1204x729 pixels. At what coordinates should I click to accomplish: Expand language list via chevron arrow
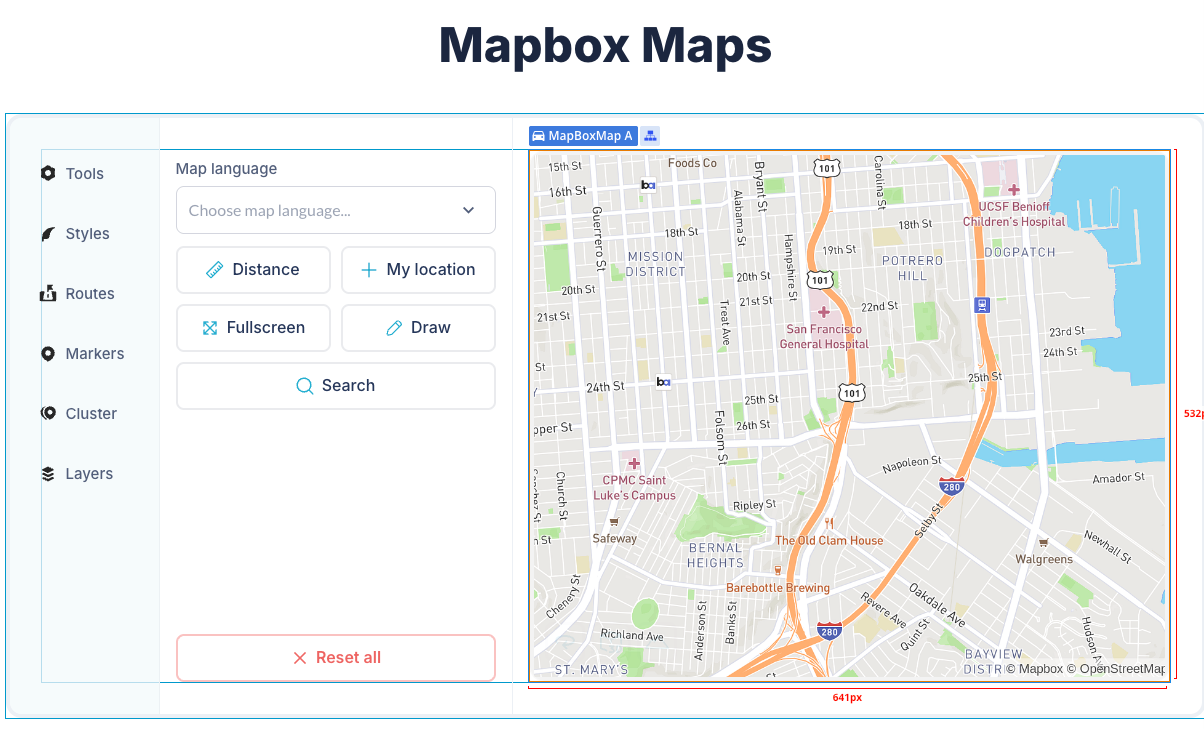(468, 210)
